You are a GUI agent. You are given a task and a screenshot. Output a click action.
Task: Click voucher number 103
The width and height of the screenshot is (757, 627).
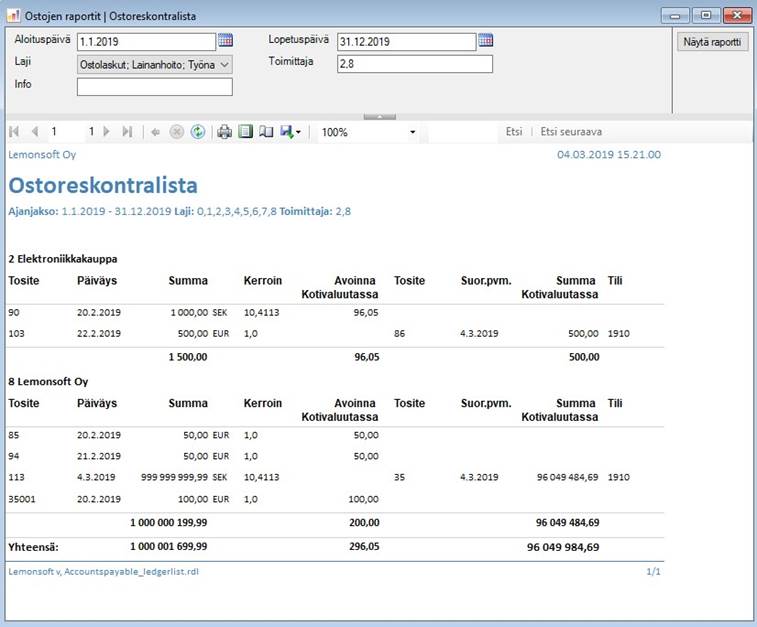16,333
